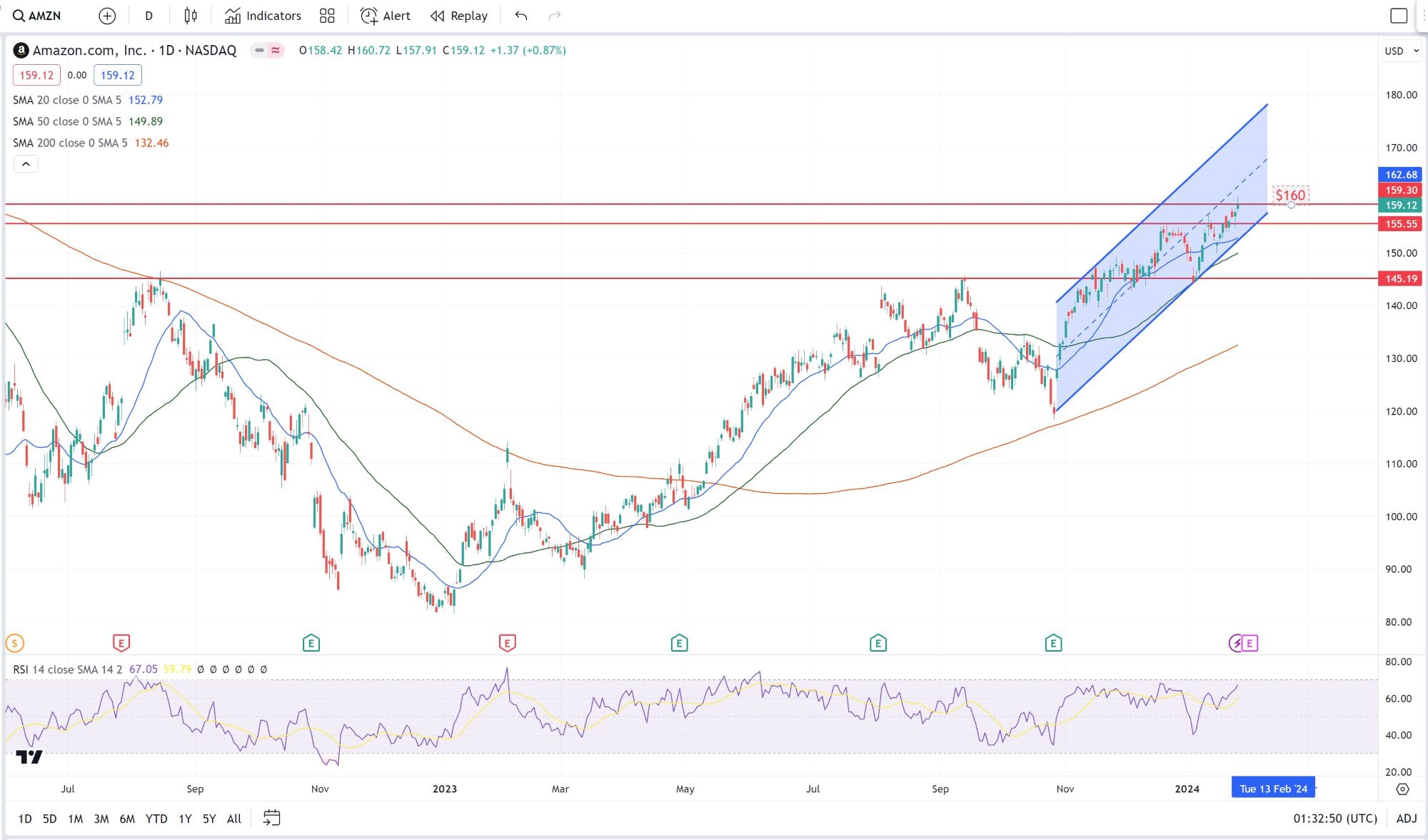Click the purple E upcoming earnings marker
This screenshot has width=1428, height=840.
(x=1249, y=643)
